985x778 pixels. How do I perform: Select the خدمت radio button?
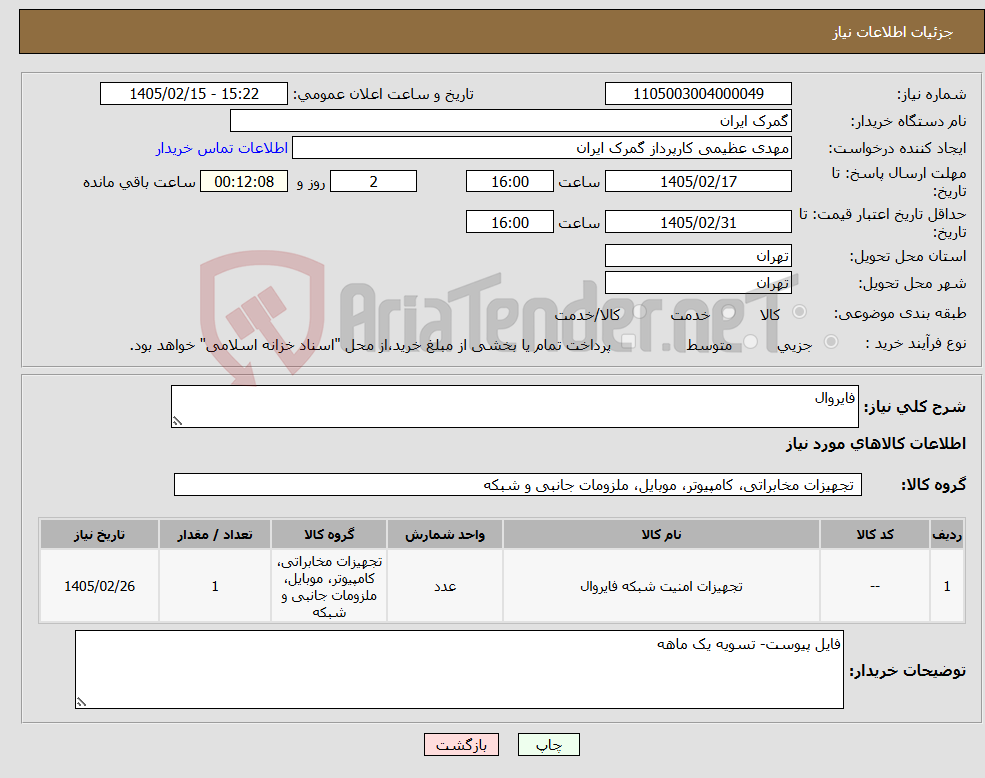(x=728, y=312)
